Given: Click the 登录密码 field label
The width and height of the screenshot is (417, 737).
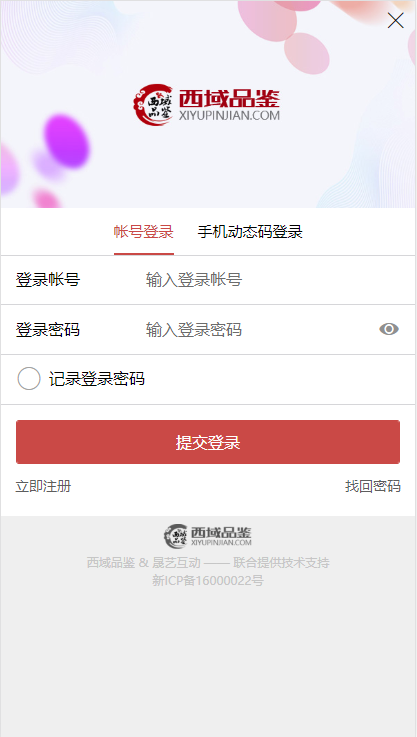Looking at the screenshot, I should click(x=48, y=330).
